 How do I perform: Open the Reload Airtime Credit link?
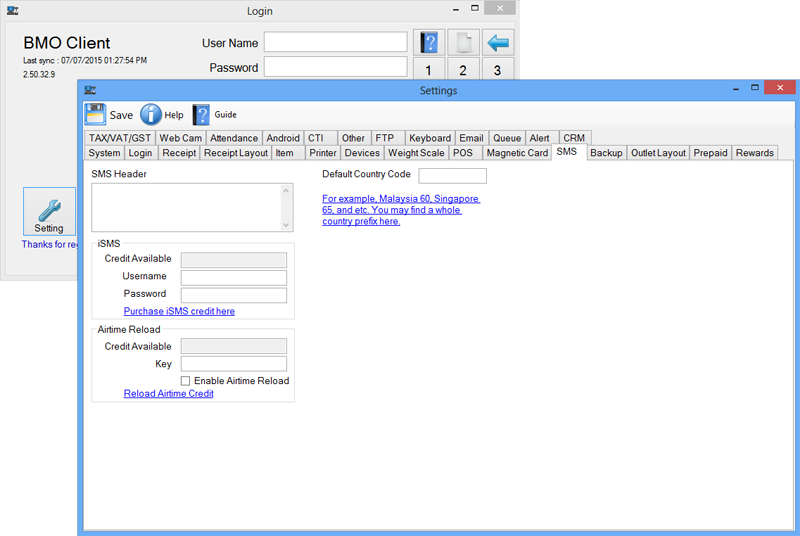coord(168,394)
